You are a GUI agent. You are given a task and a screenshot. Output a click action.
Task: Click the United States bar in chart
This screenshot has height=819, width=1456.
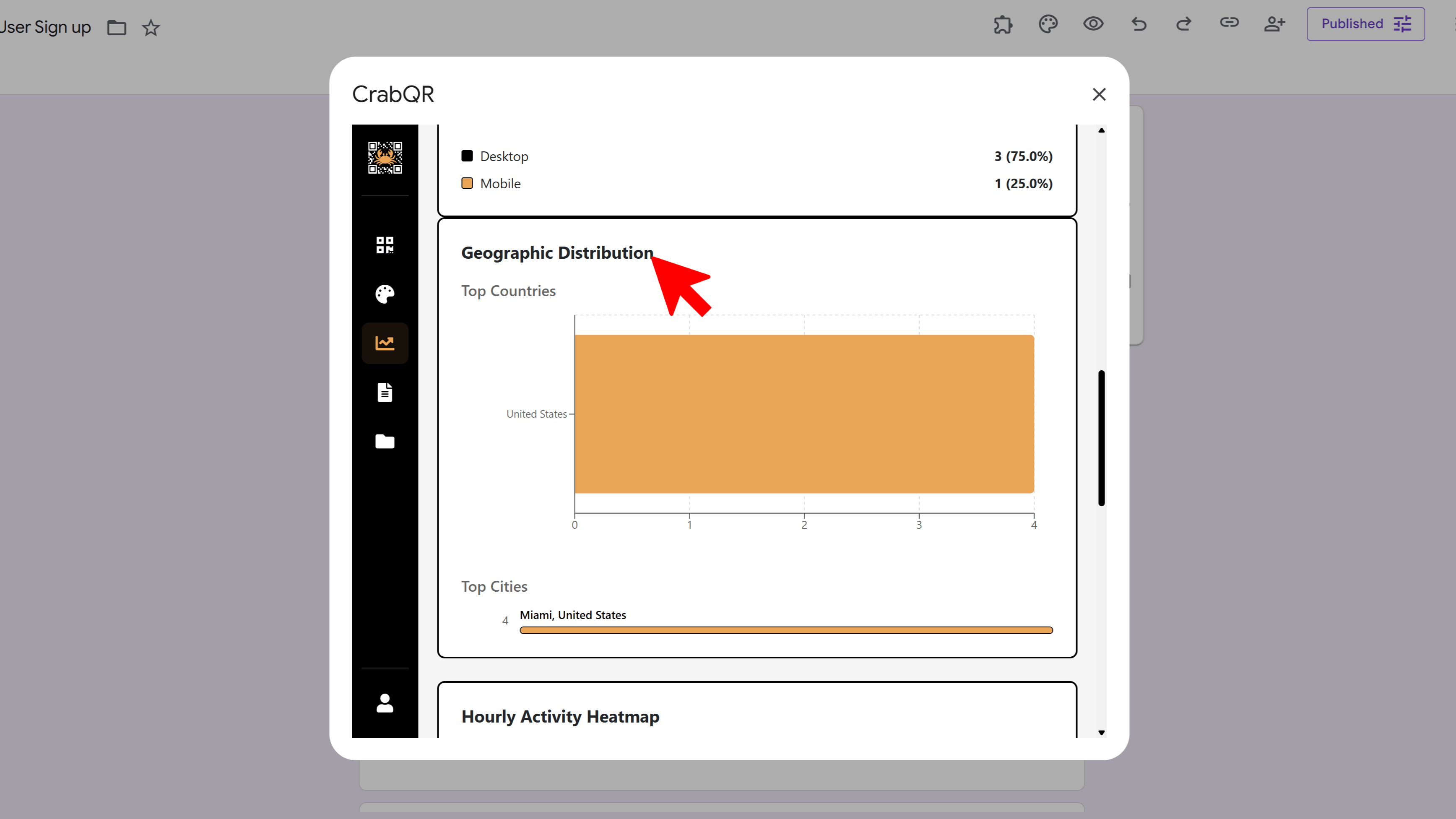(x=804, y=414)
